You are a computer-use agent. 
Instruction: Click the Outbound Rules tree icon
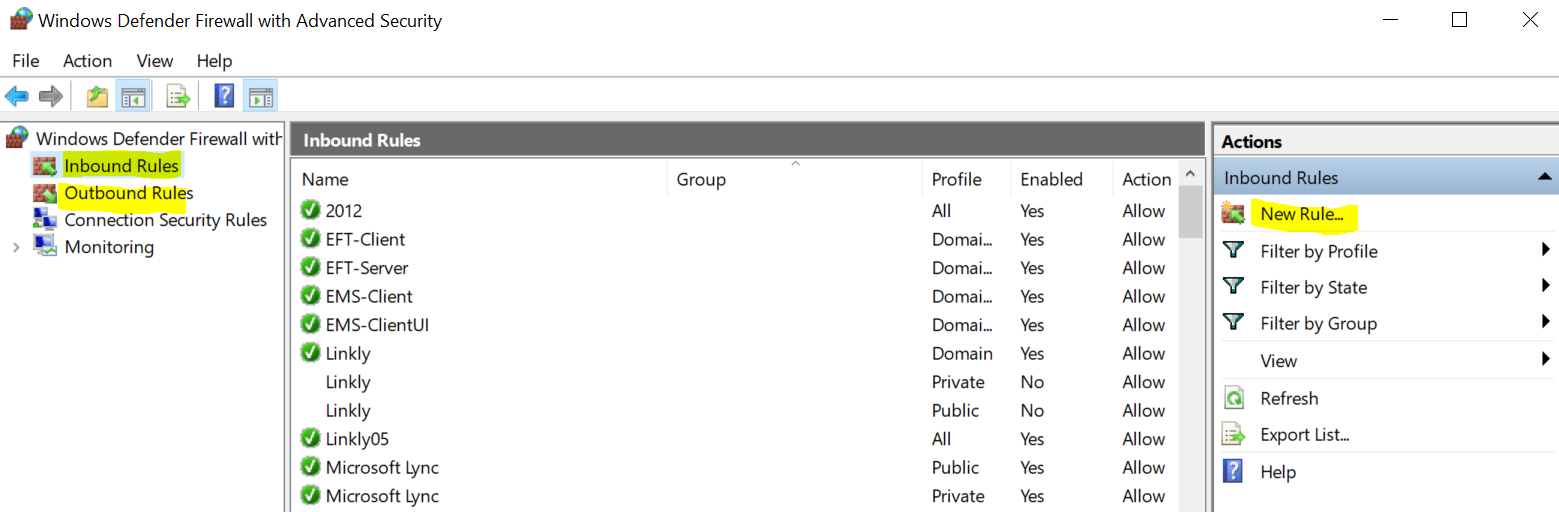coord(45,192)
